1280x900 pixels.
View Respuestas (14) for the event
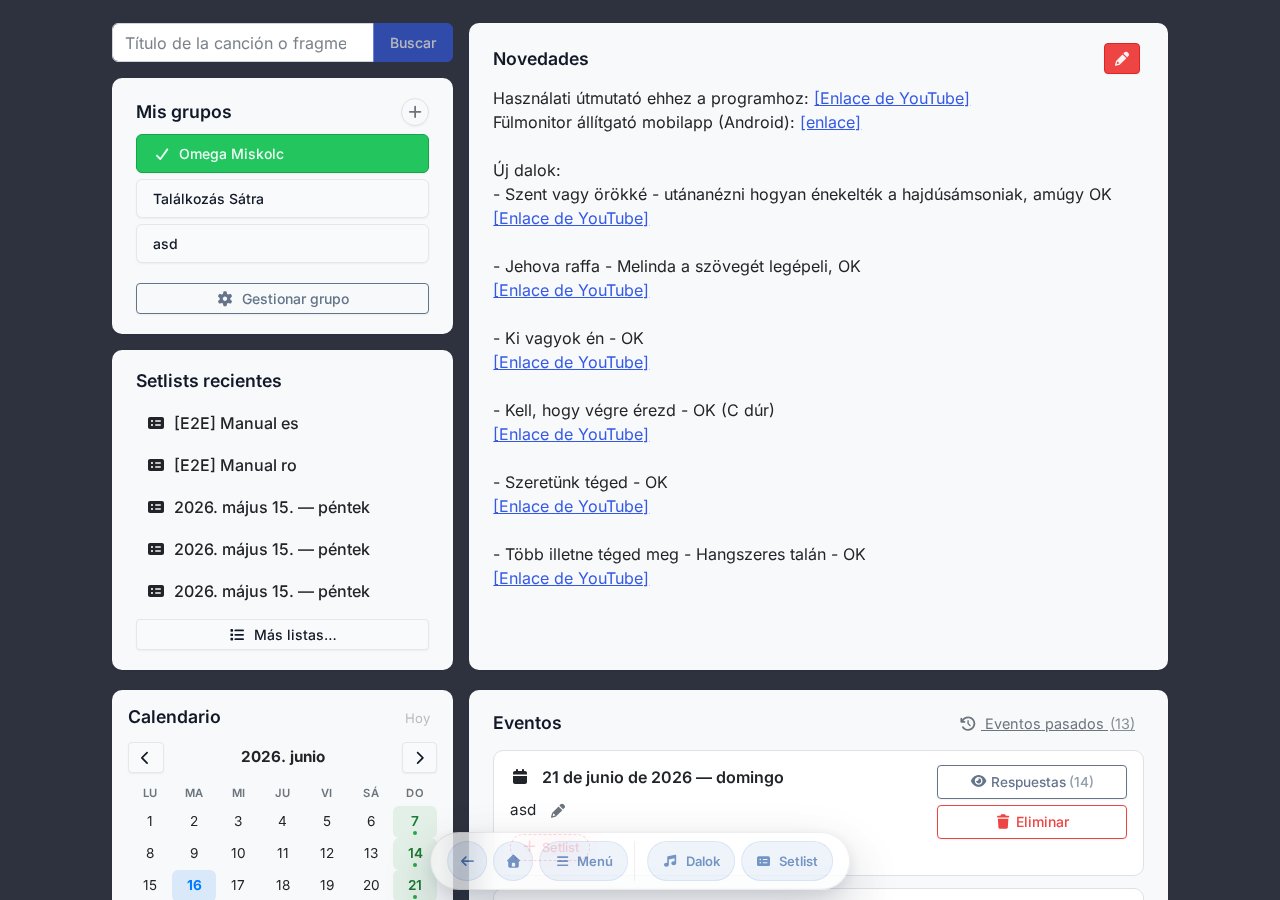[x=1032, y=782]
